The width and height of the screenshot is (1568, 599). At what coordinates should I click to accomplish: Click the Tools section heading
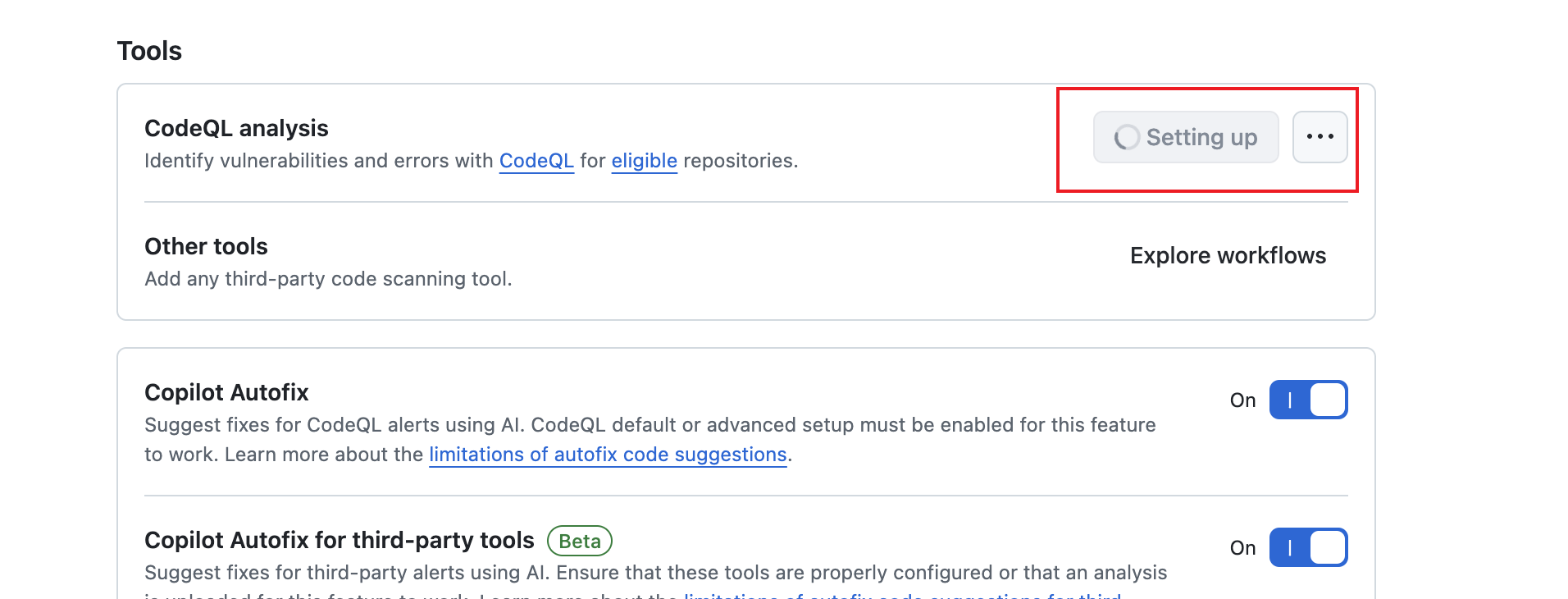pyautogui.click(x=149, y=51)
